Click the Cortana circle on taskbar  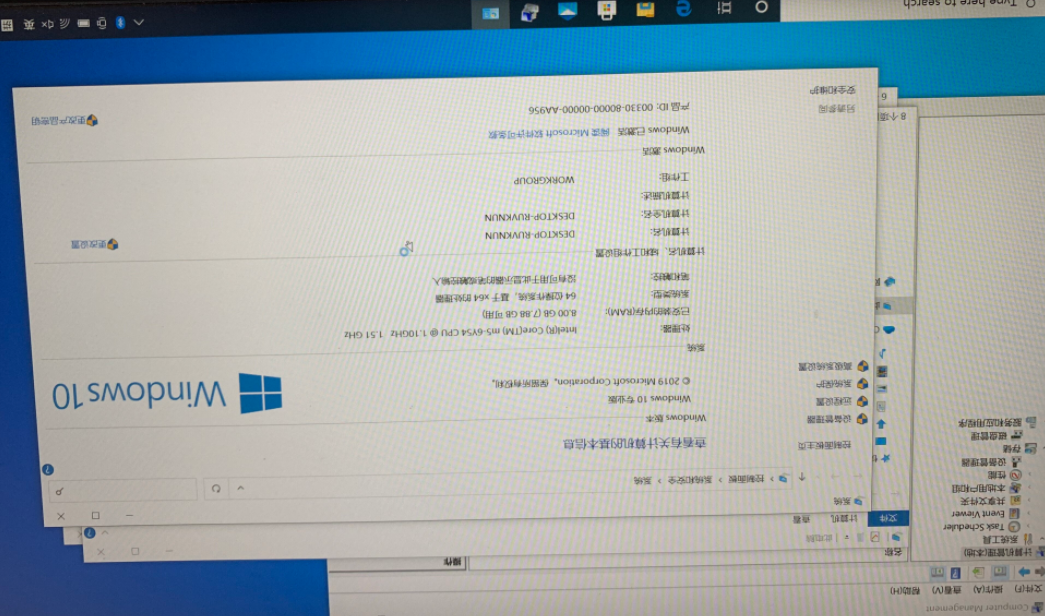[x=761, y=7]
